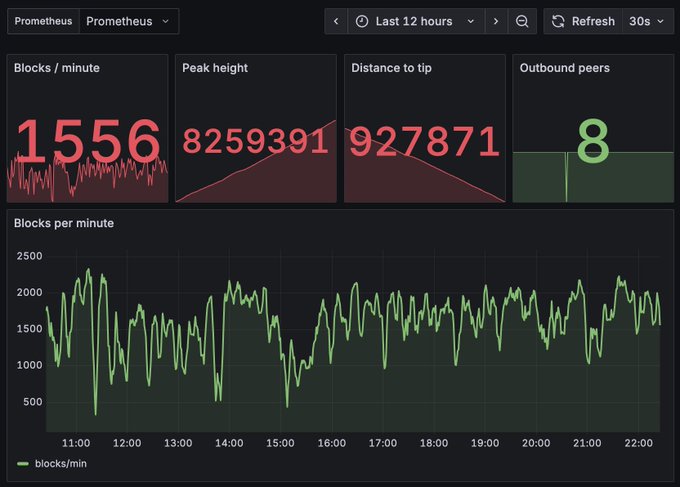
Task: Click the 927871 distance value
Action: [425, 141]
